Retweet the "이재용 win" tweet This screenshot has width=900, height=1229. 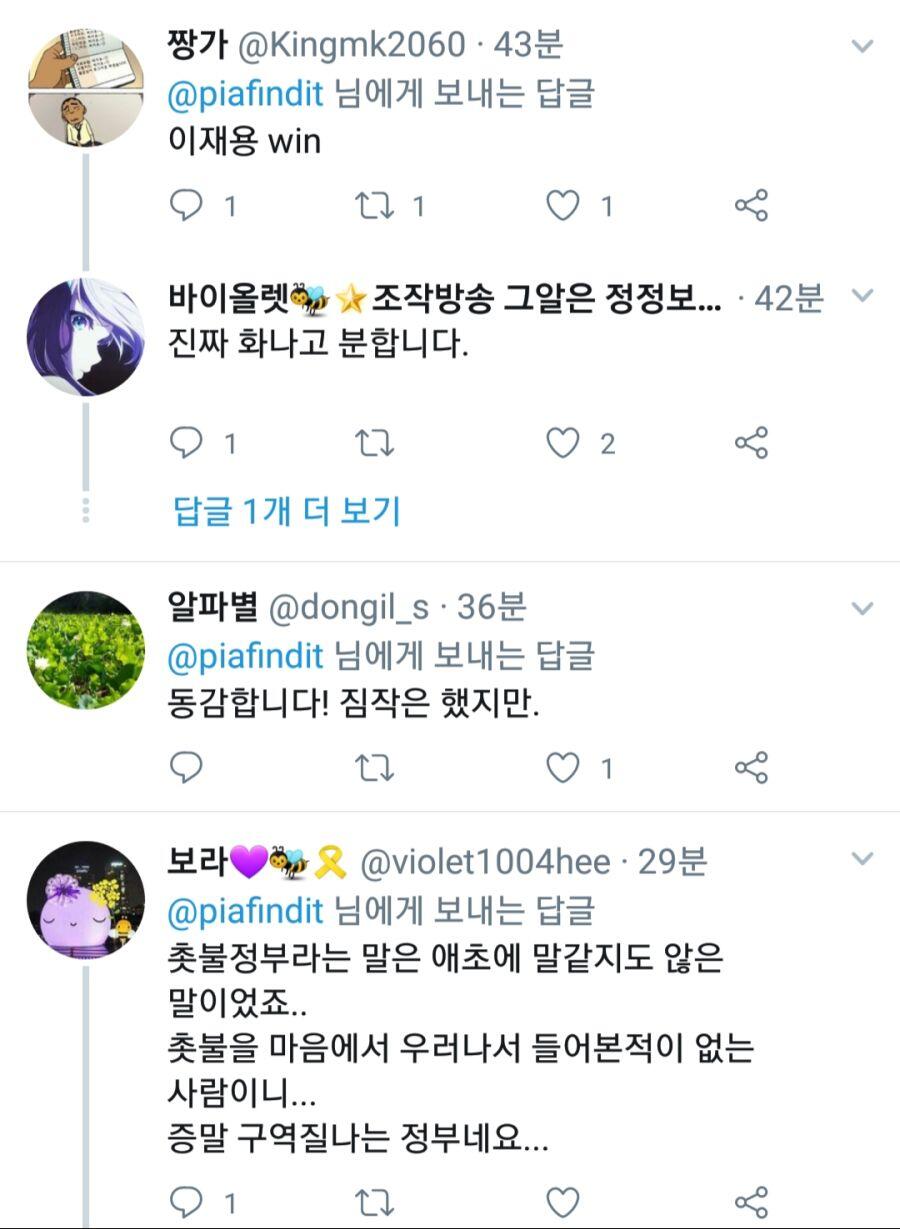[x=375, y=206]
